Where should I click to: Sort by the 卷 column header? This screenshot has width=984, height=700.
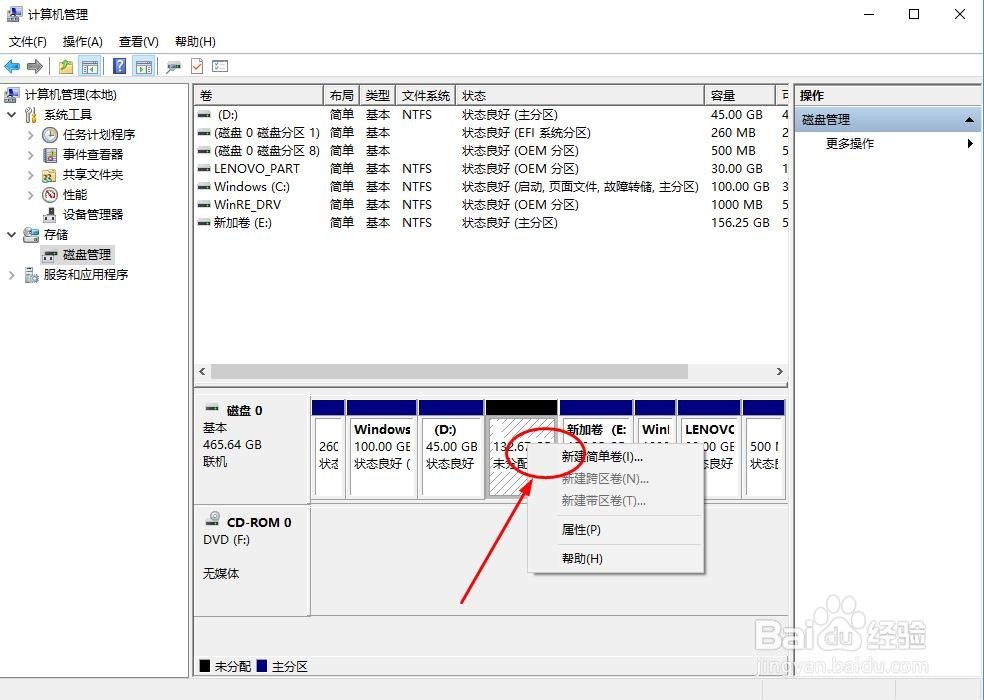[x=258, y=95]
